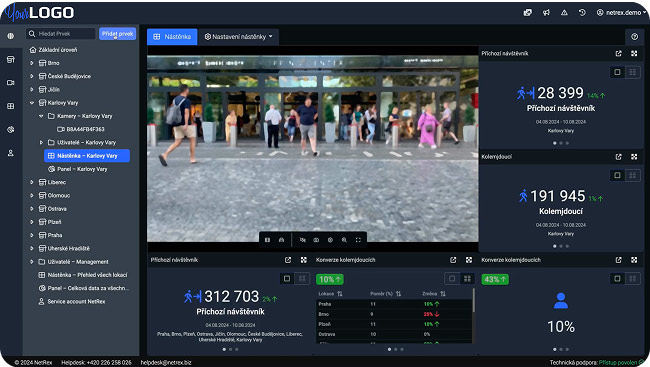The image size is (650, 367).
Task: Maximize the Příchozí návštěvník top-right widget
Action: point(634,53)
